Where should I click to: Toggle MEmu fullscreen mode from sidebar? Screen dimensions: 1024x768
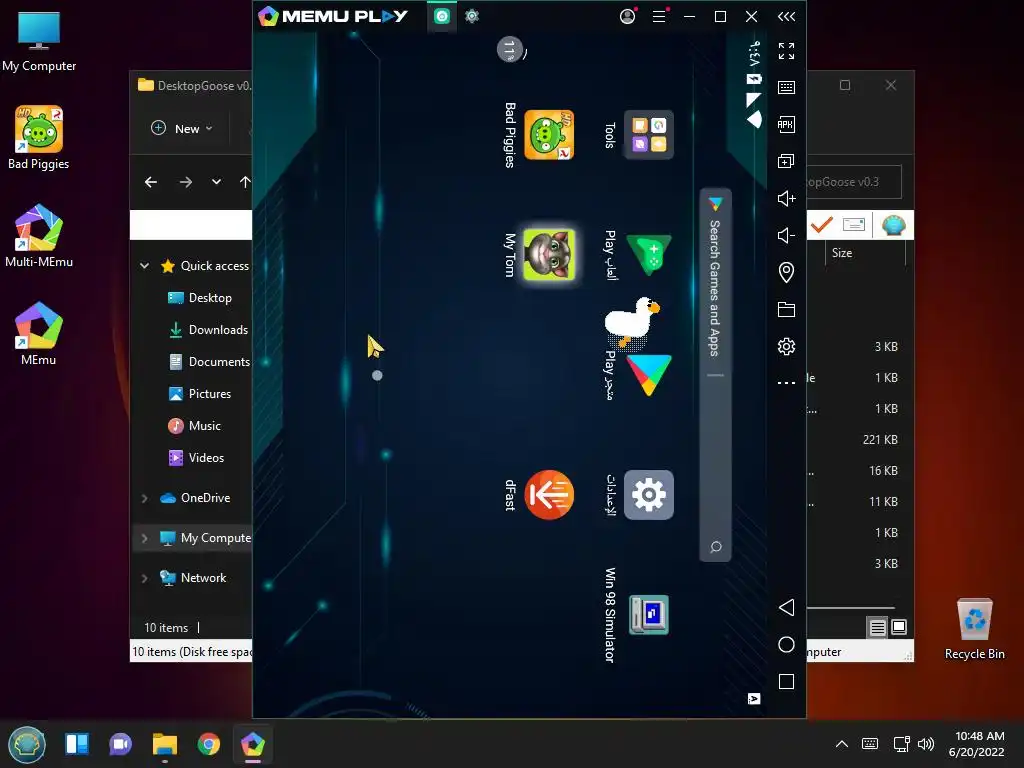(x=786, y=51)
